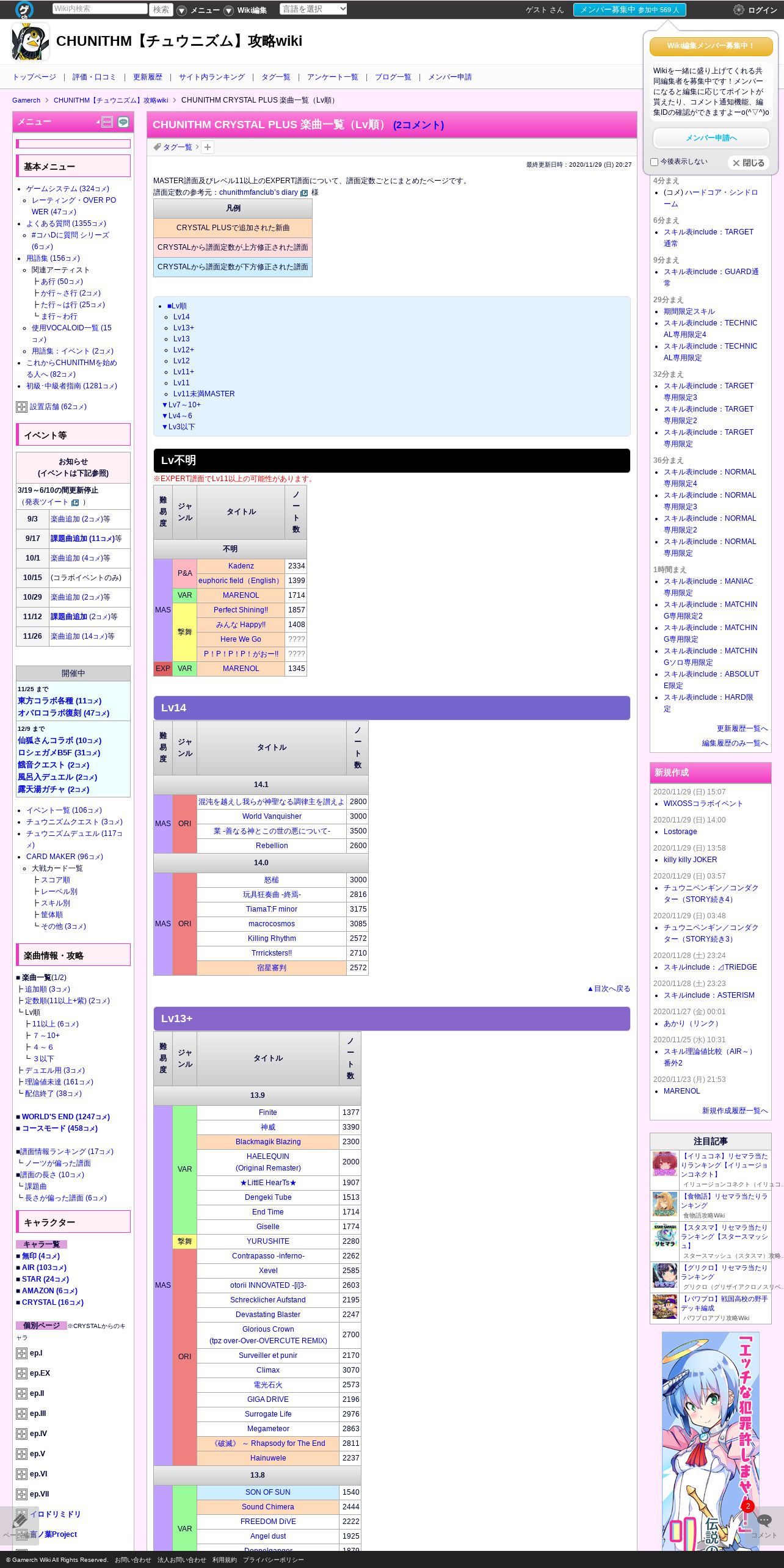Click the external link icon after chunithmfanclub's diary

(x=304, y=193)
